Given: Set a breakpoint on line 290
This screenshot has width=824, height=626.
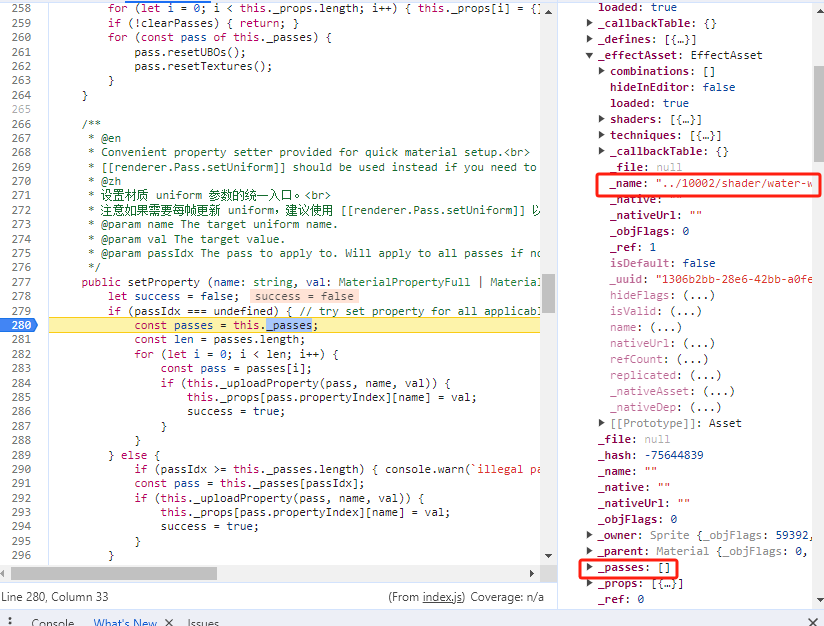Looking at the screenshot, I should (21, 469).
